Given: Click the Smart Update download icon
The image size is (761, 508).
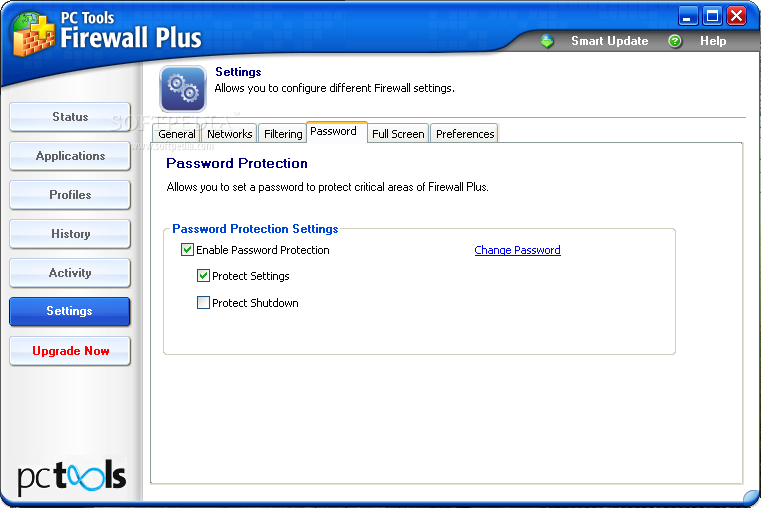Looking at the screenshot, I should pyautogui.click(x=547, y=41).
